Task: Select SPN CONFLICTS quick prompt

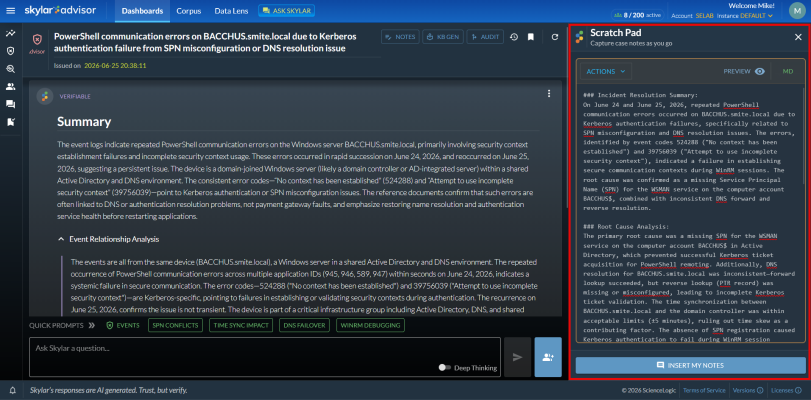Action: click(176, 325)
